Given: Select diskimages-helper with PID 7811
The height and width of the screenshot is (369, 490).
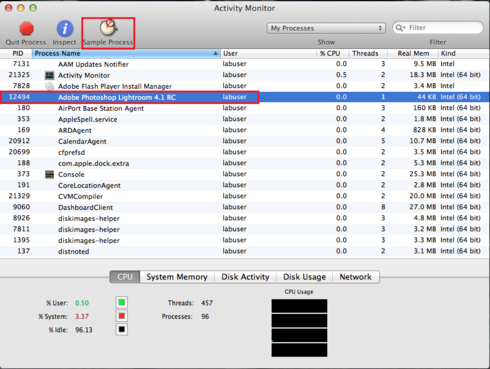Looking at the screenshot, I should (x=245, y=229).
